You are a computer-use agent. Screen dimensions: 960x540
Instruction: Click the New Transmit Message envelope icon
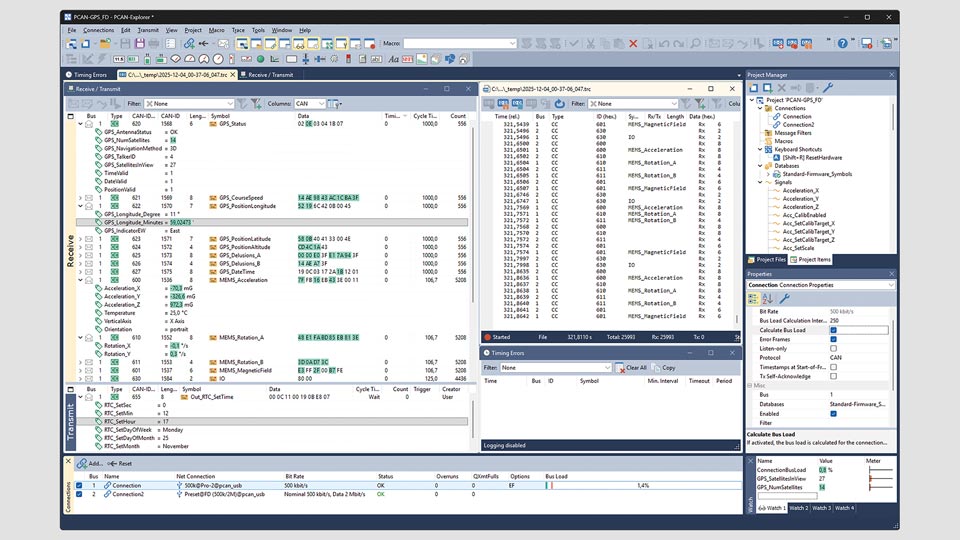click(x=222, y=43)
